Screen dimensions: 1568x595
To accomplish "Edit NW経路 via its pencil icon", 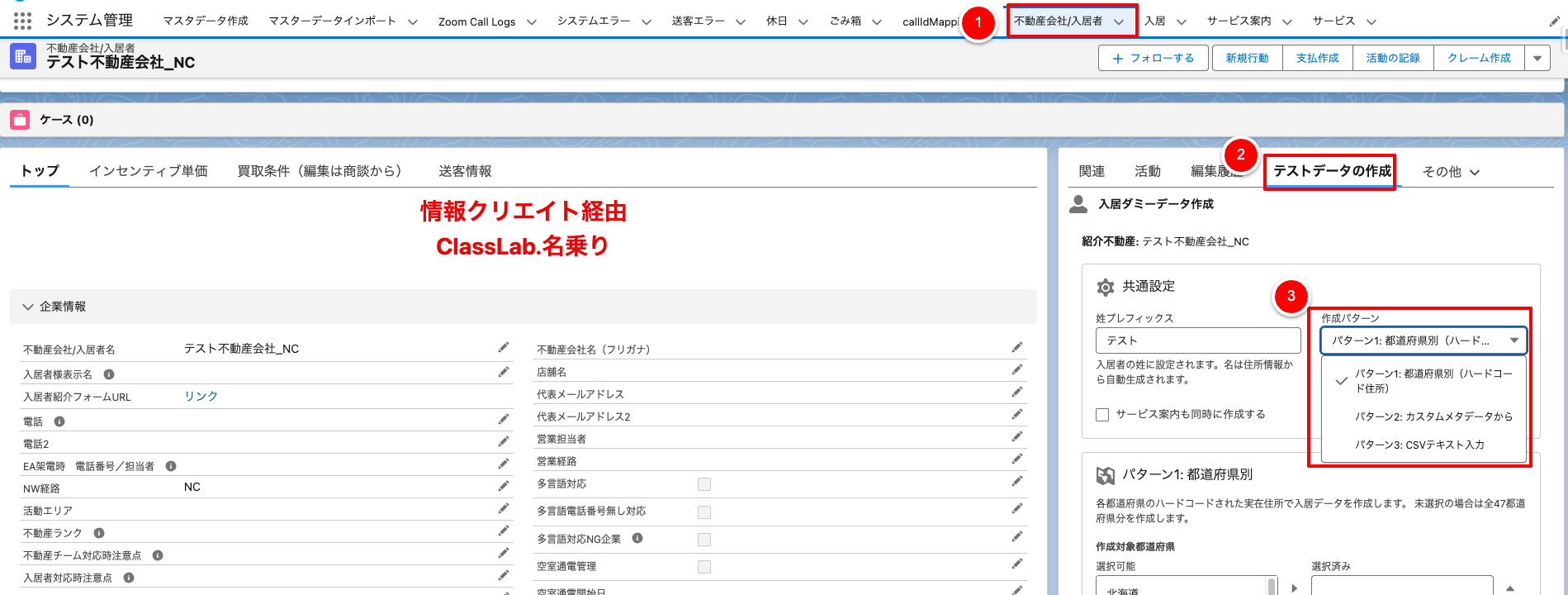I will 504,487.
